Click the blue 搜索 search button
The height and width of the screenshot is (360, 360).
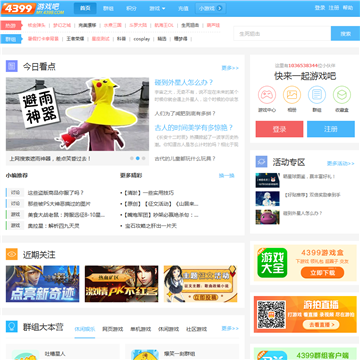click(x=345, y=34)
